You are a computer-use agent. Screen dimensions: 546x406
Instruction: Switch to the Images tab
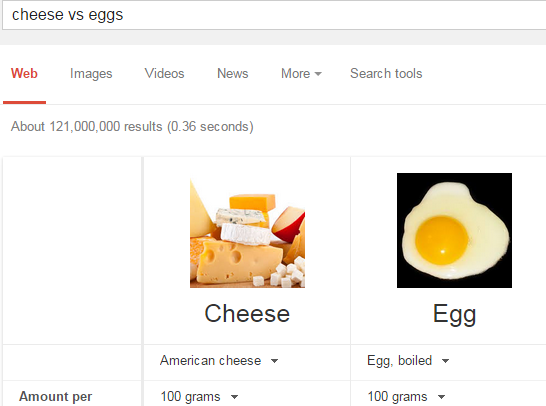point(91,74)
